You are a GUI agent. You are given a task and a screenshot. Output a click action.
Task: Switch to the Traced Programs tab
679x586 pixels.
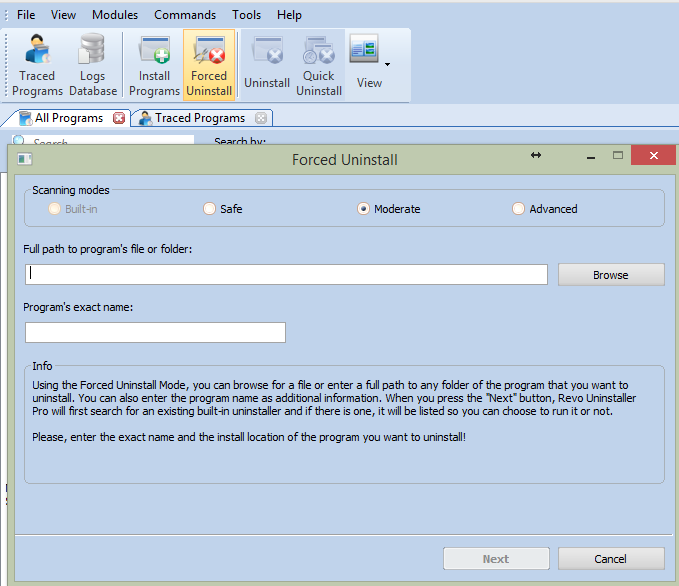tap(199, 118)
